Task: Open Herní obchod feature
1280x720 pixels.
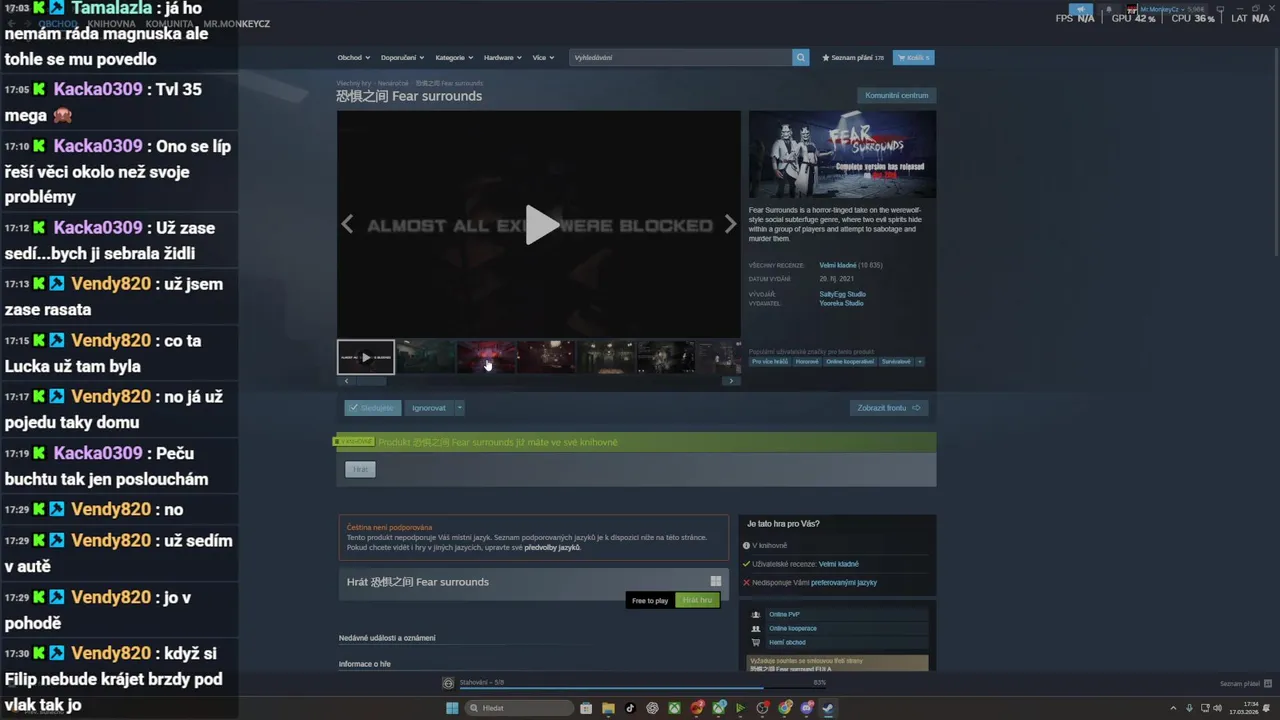Action: tap(787, 643)
